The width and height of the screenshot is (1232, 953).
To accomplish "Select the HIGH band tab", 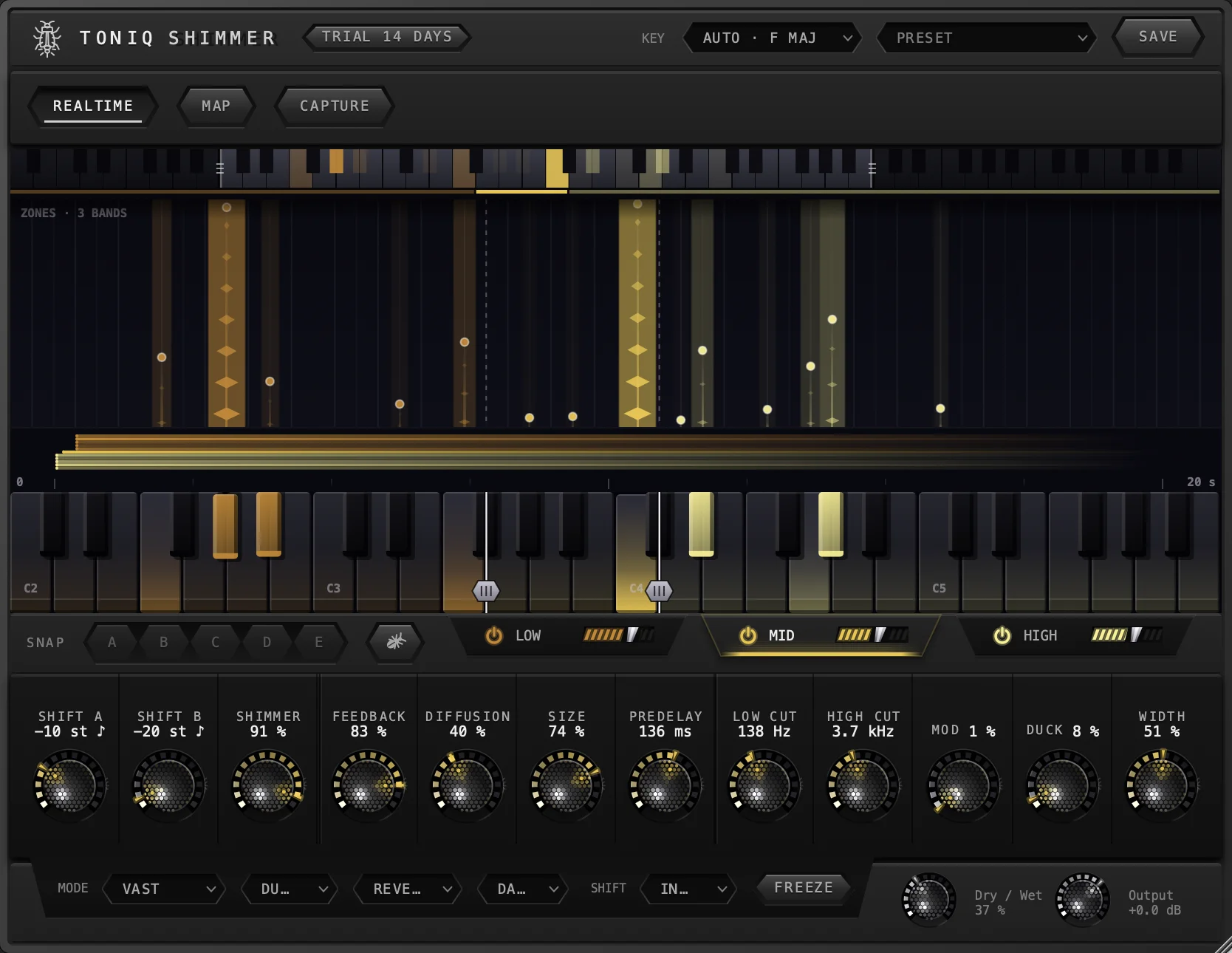I will 1075,635.
